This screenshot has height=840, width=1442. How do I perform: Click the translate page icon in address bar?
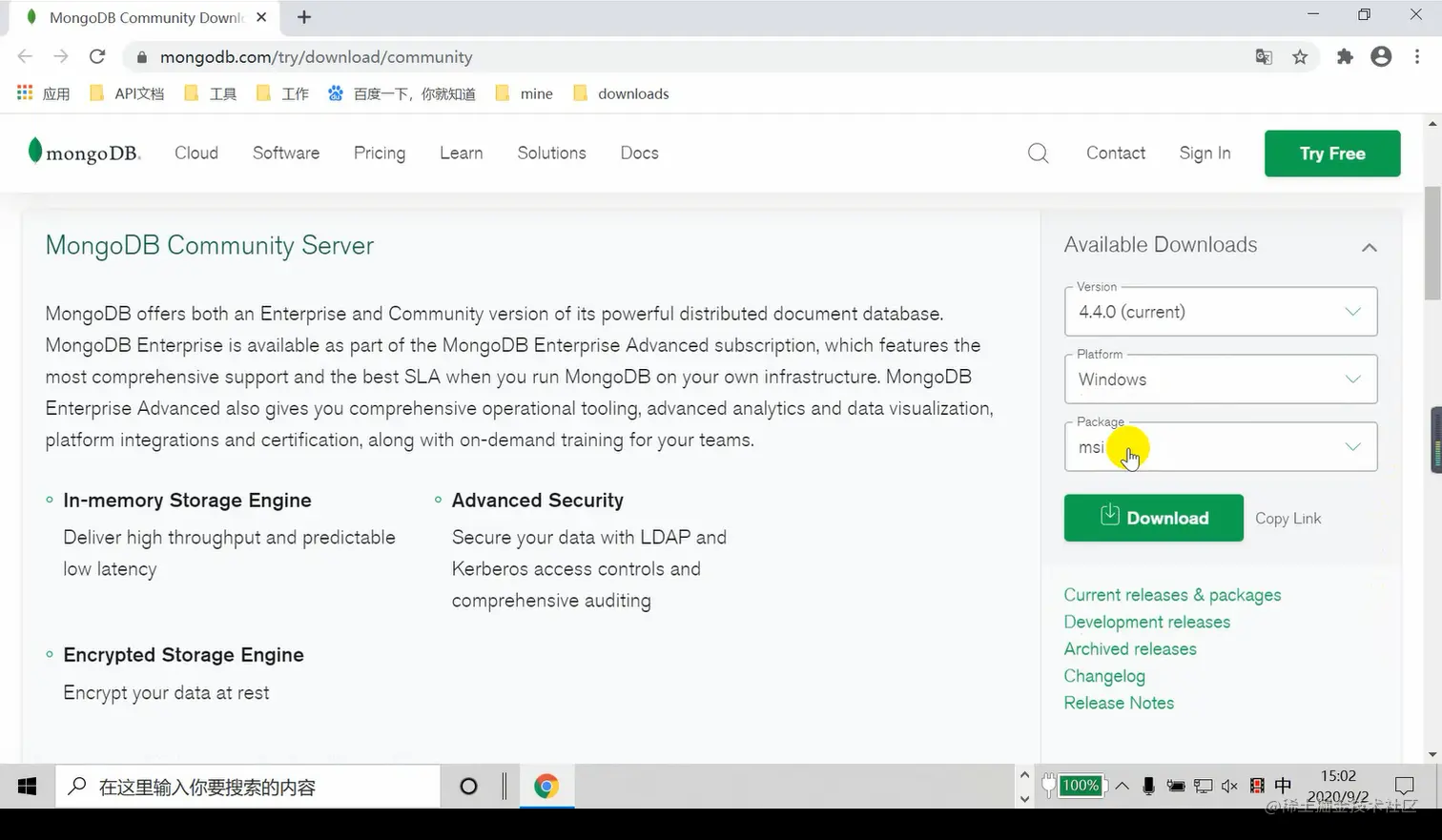[1264, 57]
